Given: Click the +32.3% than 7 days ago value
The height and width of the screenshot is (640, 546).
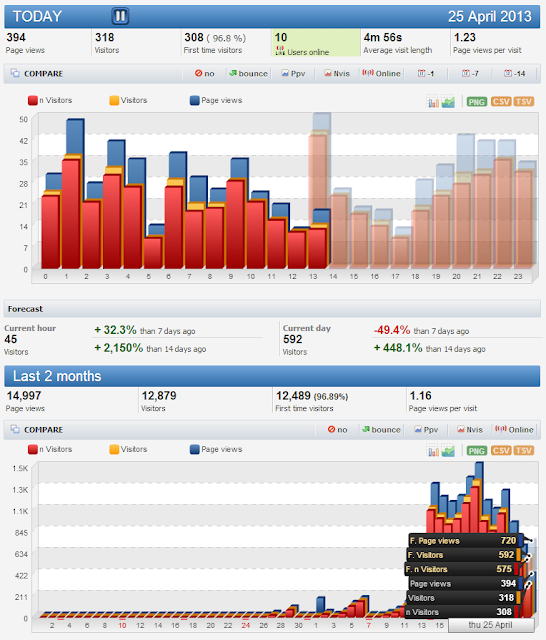Looking at the screenshot, I should pyautogui.click(x=145, y=330).
